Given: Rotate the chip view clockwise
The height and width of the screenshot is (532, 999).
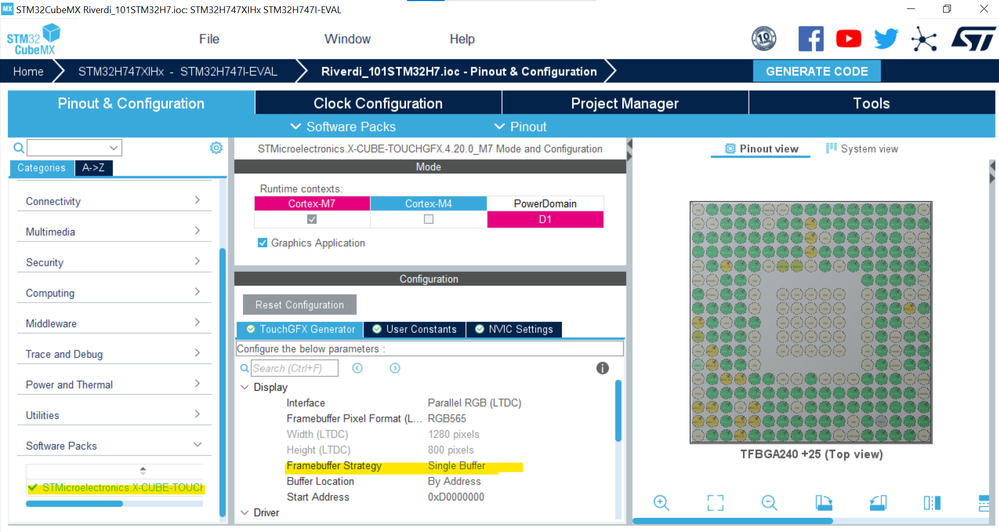Looking at the screenshot, I should click(824, 503).
